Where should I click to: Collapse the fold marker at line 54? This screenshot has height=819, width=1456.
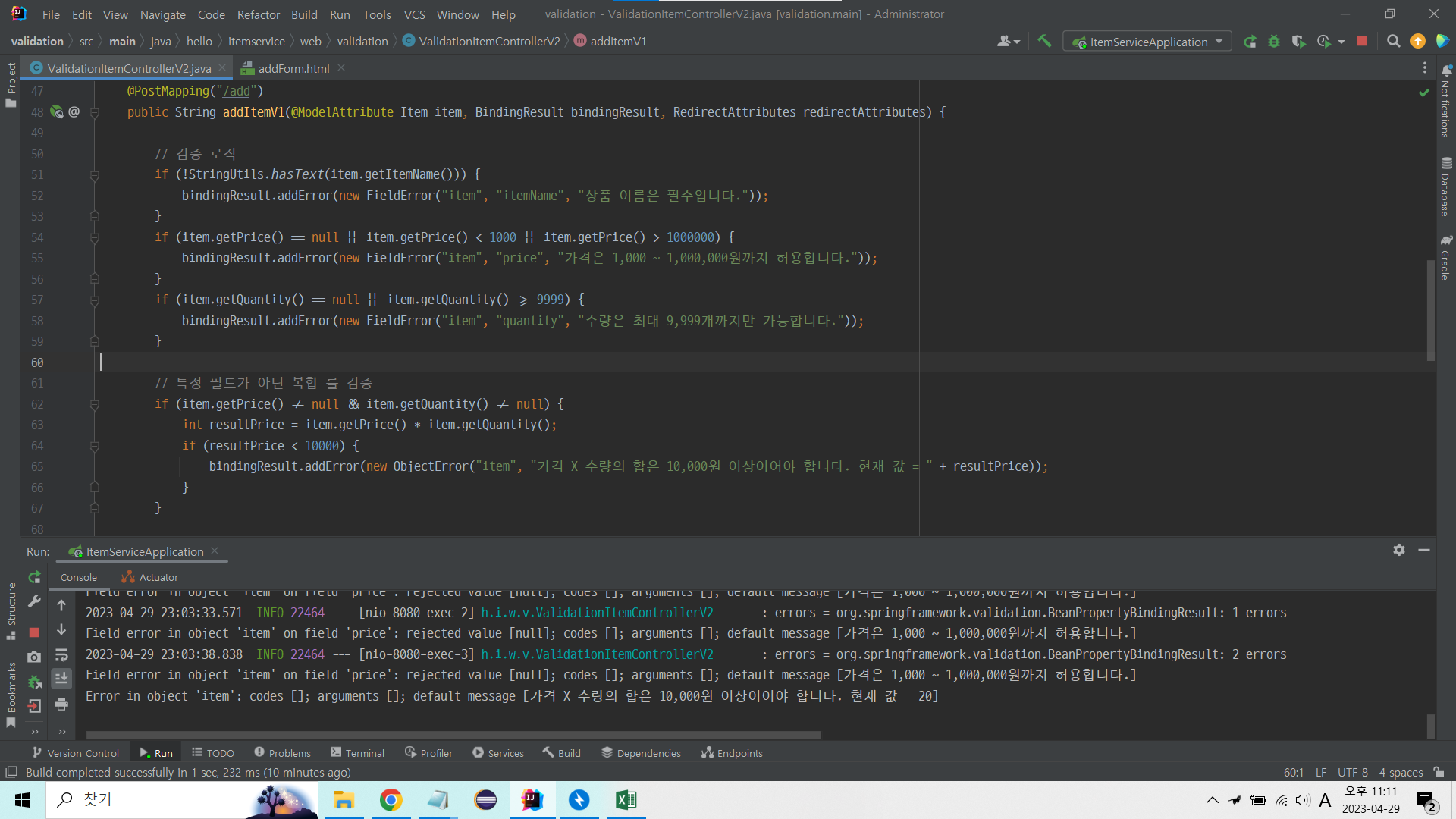[x=95, y=238]
